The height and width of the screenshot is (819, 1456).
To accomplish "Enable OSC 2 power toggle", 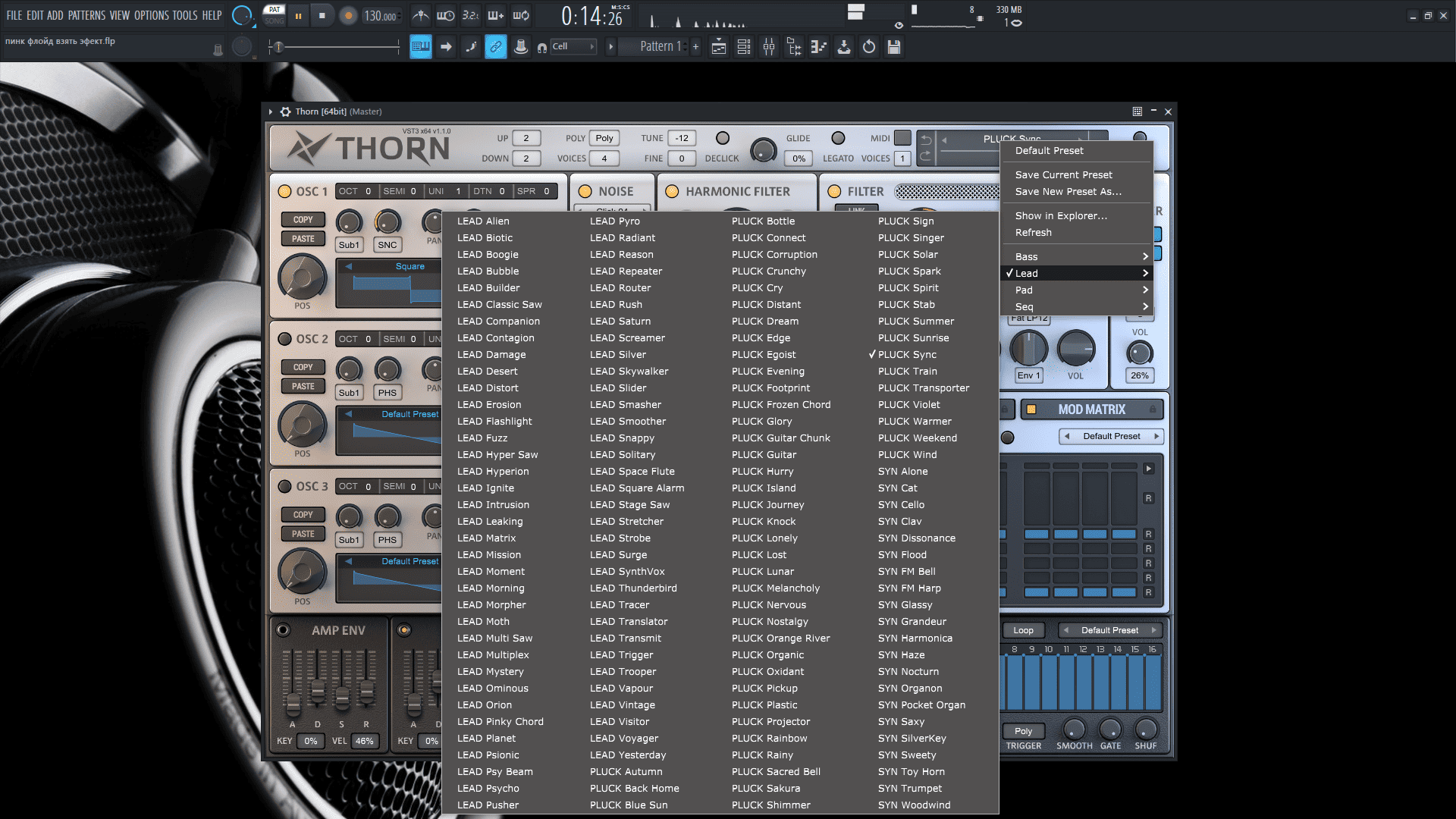I will [x=284, y=339].
